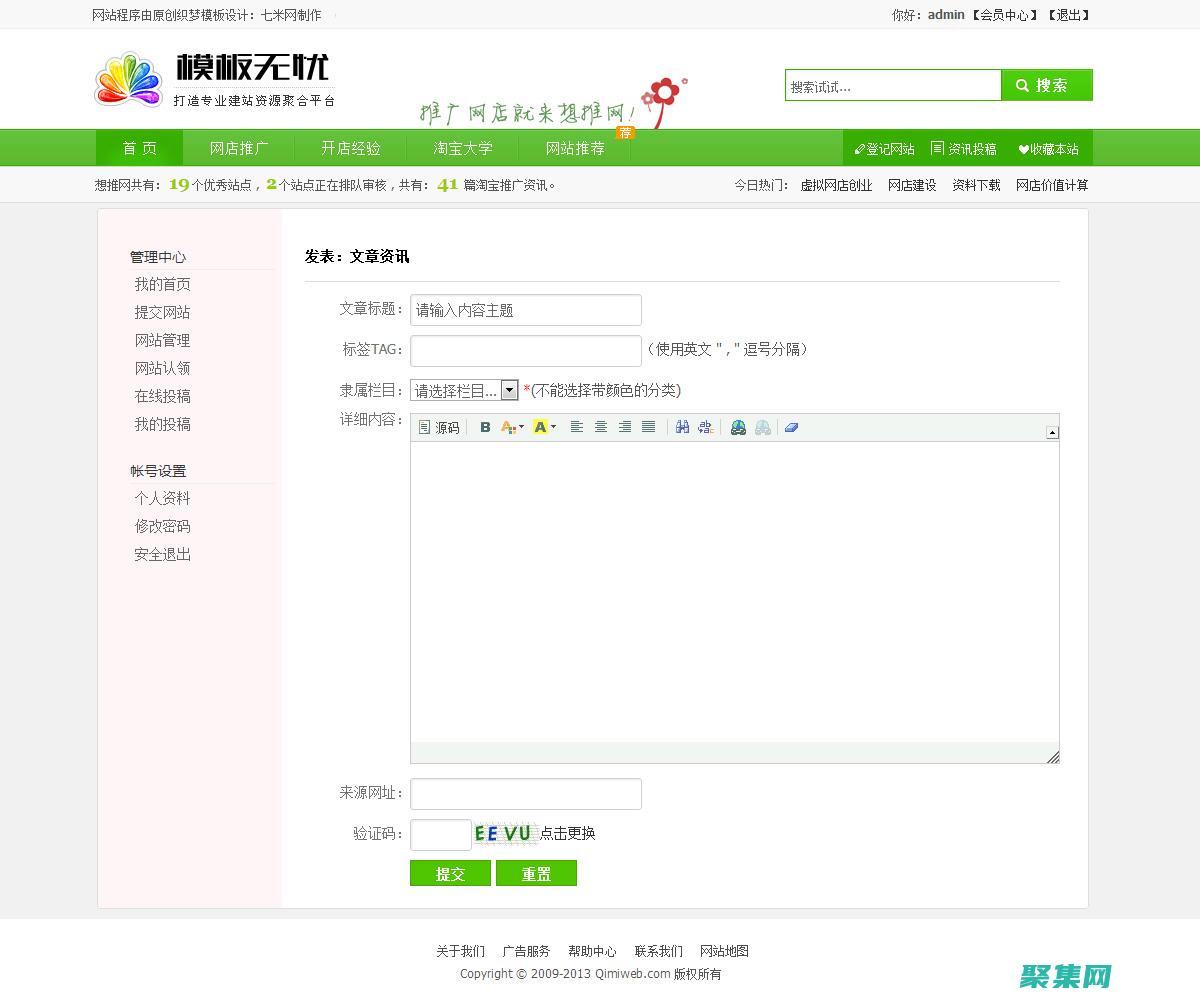Click inside the 文章标题 input field

tap(525, 310)
